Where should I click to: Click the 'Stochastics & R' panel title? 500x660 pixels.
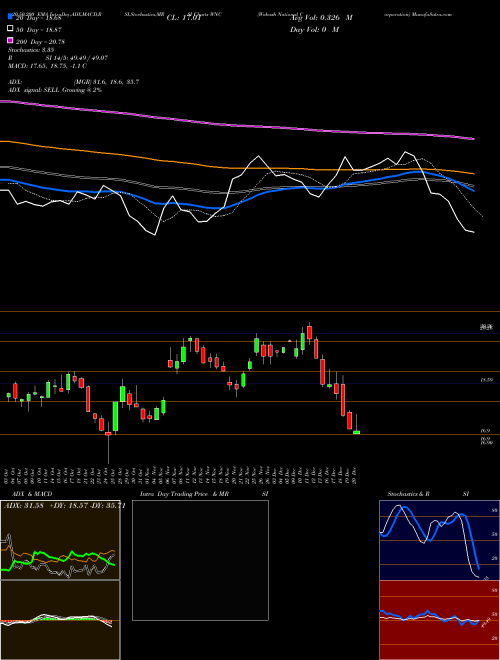408,494
